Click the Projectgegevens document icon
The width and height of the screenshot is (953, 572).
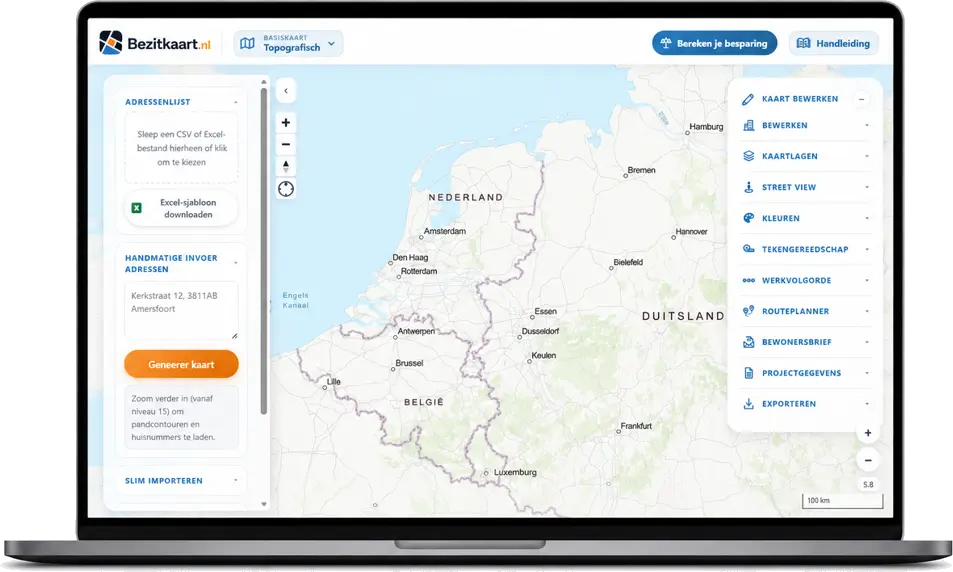[x=749, y=373]
